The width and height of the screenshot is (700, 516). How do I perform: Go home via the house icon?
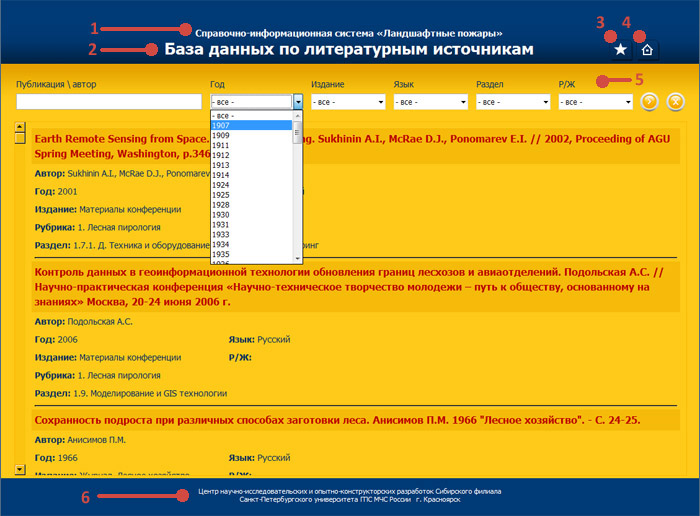(647, 50)
